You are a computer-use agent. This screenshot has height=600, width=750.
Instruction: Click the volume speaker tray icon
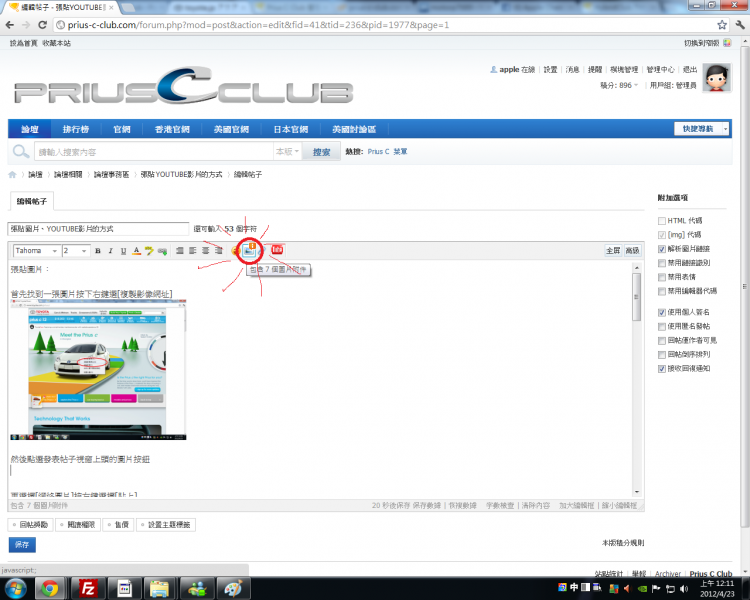click(684, 589)
